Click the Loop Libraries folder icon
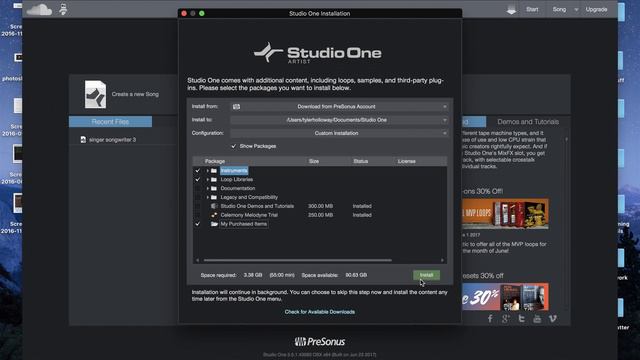This screenshot has height=360, width=640. [214, 180]
